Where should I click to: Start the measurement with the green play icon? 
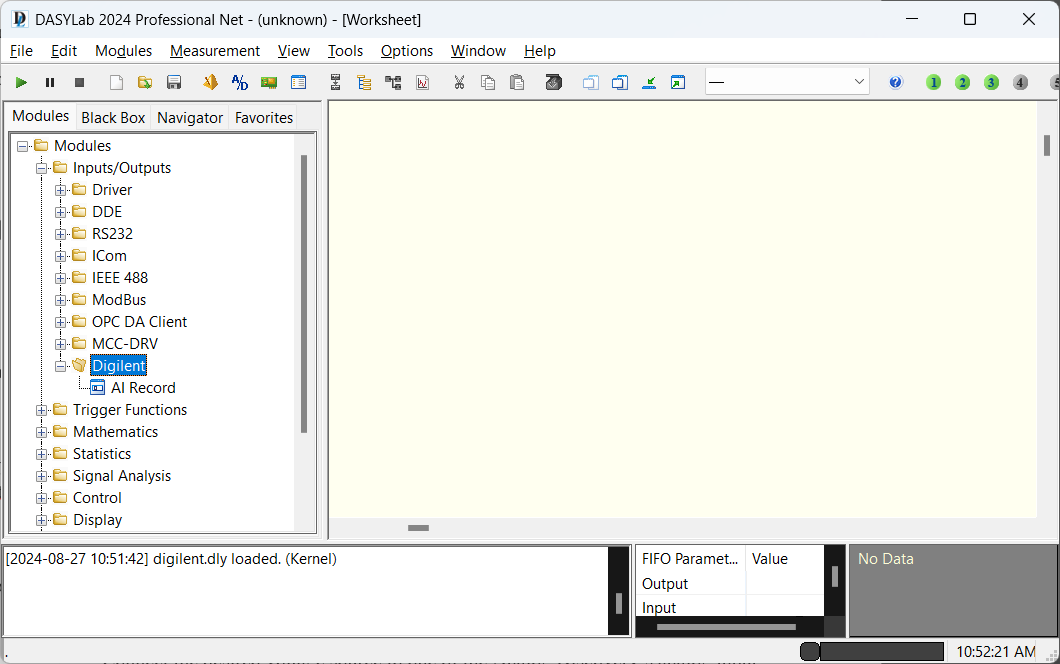(20, 82)
